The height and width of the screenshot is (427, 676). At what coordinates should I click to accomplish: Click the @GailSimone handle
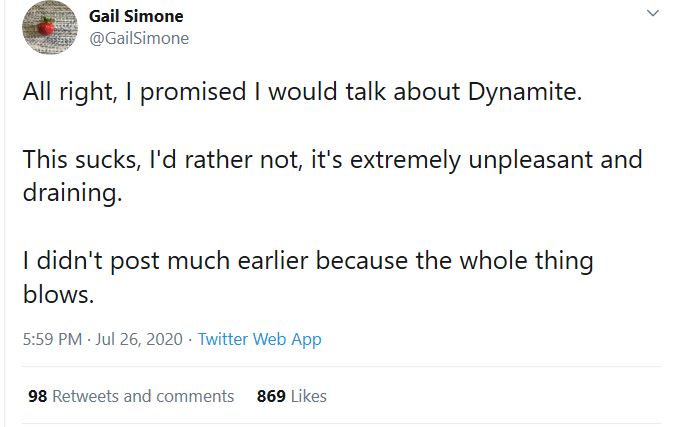[139, 38]
